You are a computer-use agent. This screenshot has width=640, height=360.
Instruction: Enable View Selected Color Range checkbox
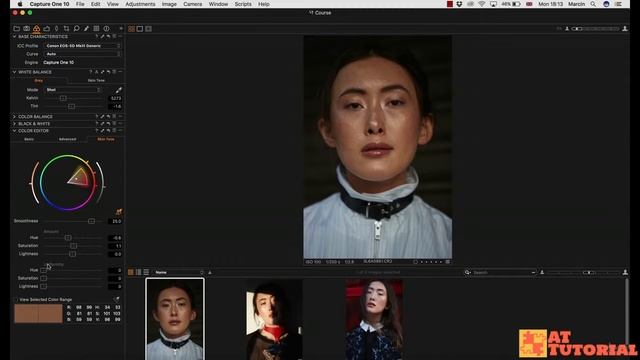click(x=16, y=300)
